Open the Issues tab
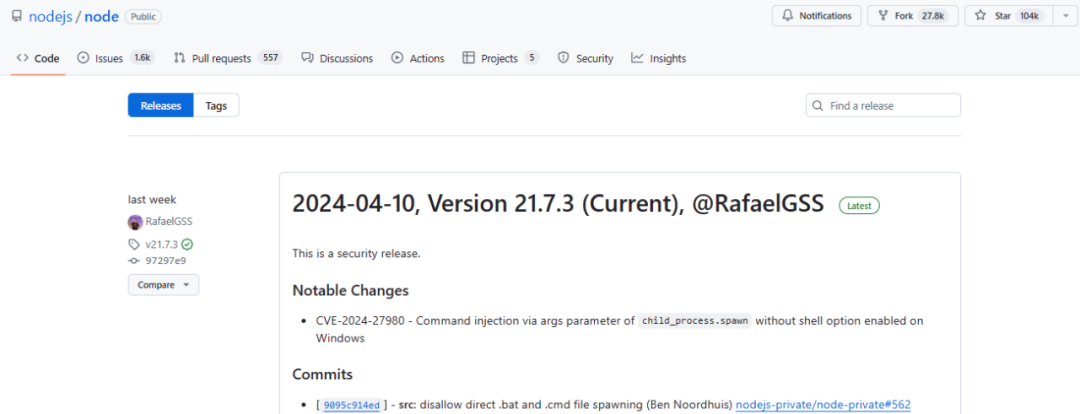Screen dimensions: 1080x414 (116, 59)
